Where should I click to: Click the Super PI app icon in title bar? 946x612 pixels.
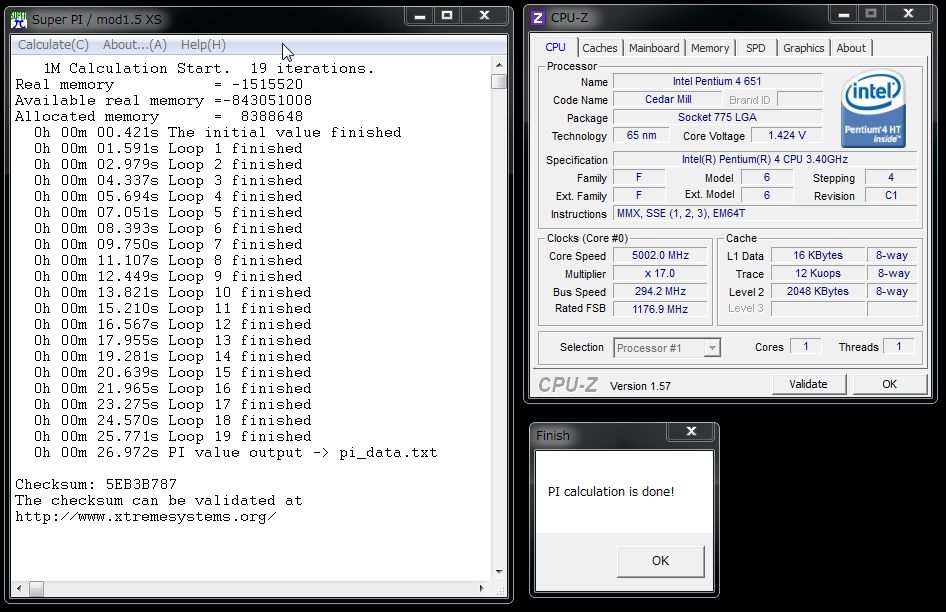click(18, 19)
